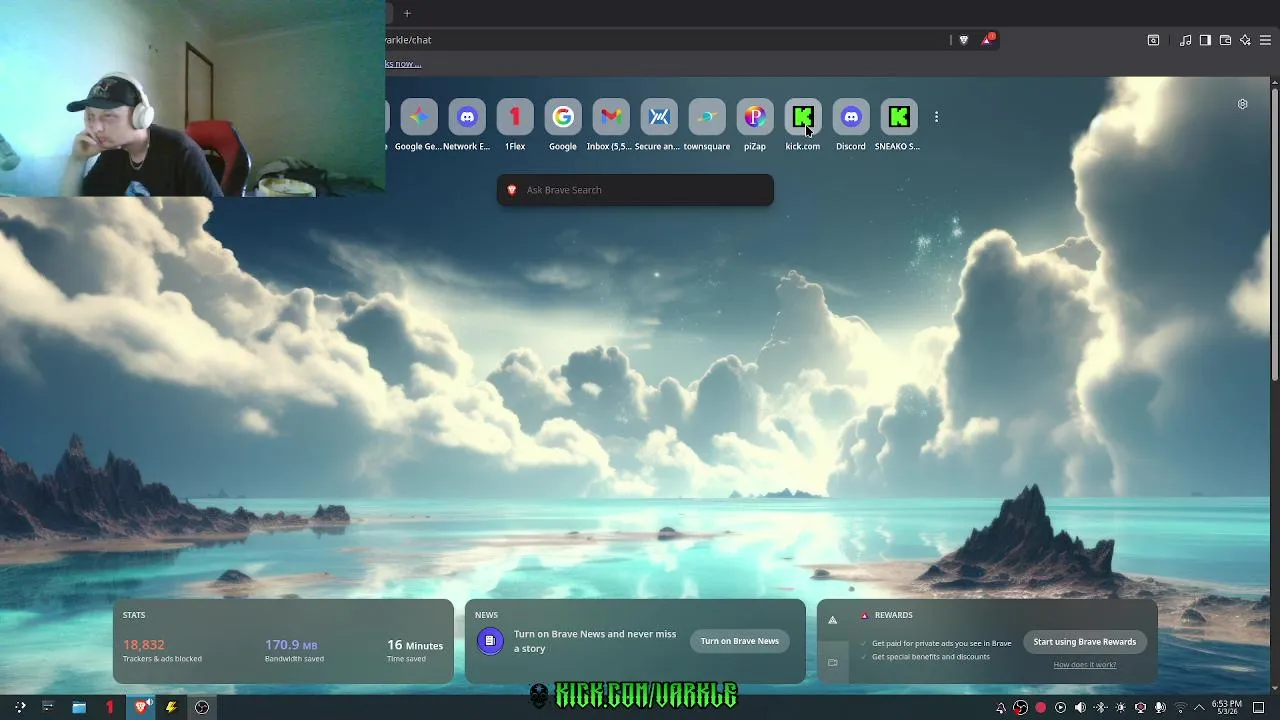Screen dimensions: 1280x720
Task: Toggle the microphone tray icon
Action: pos(1160,708)
